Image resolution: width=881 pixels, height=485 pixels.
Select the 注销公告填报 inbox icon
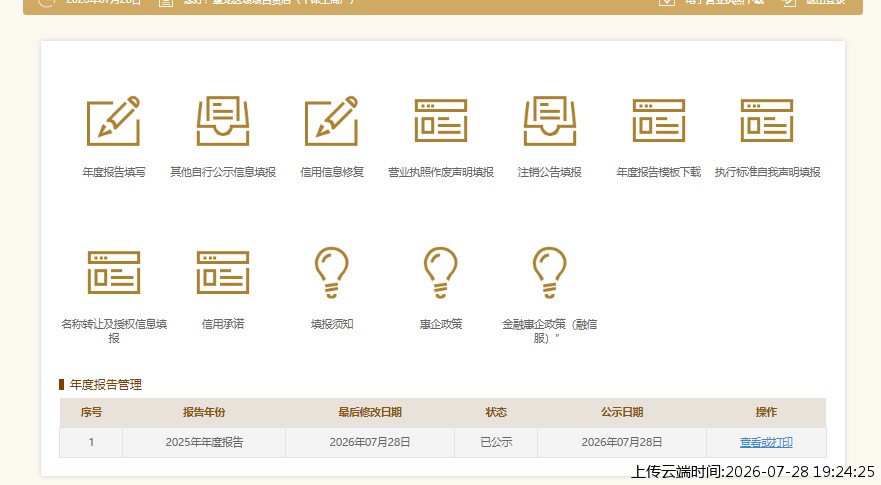pos(550,121)
